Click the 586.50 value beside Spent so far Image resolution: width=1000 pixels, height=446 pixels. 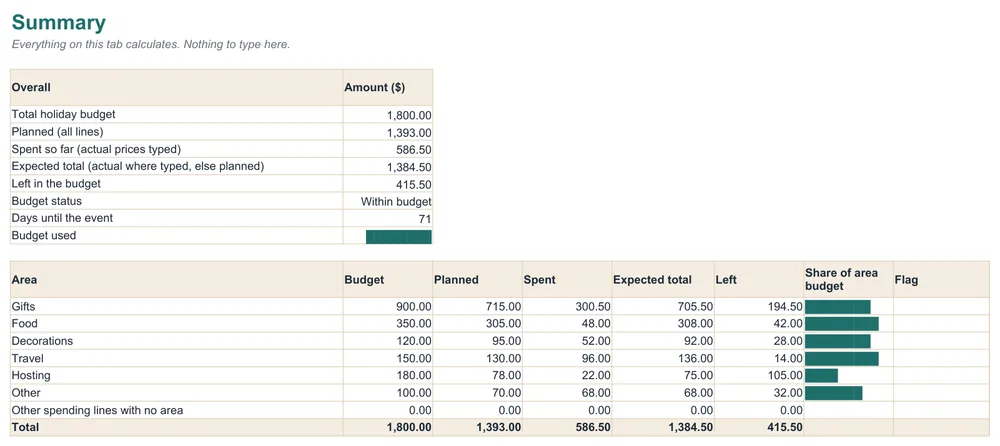click(413, 150)
